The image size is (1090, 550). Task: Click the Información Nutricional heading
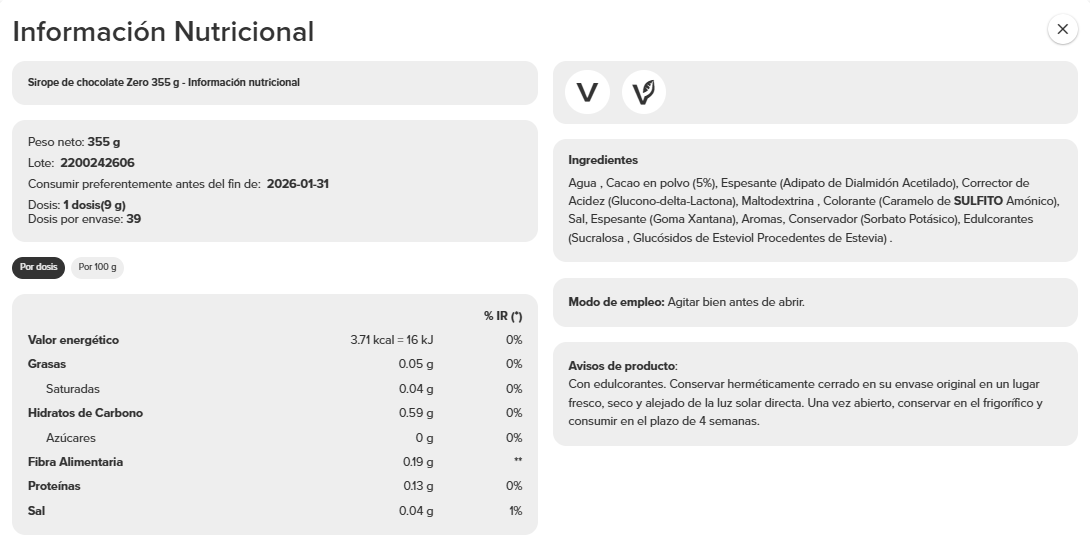[163, 32]
